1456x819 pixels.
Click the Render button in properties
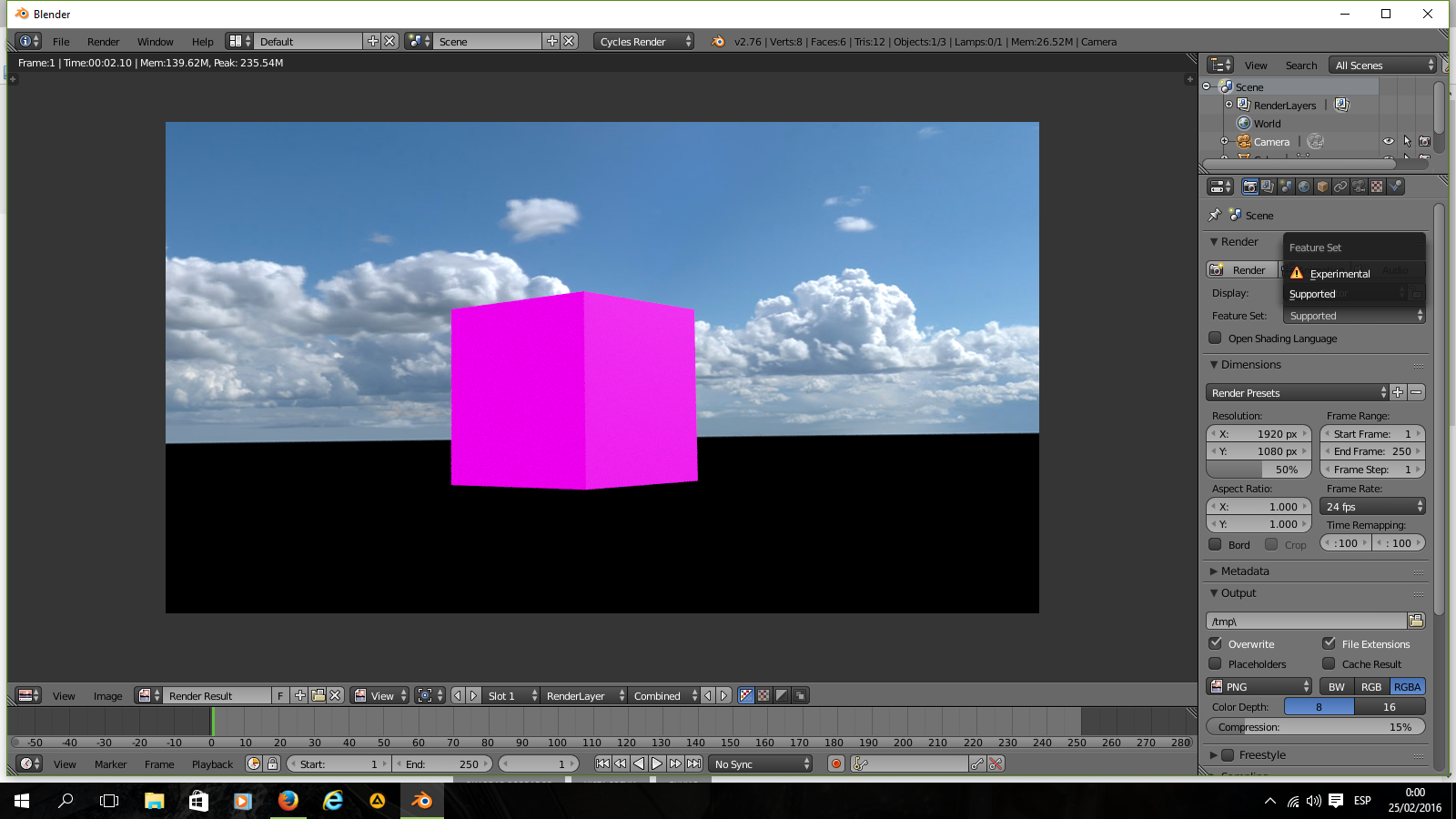tap(1241, 270)
